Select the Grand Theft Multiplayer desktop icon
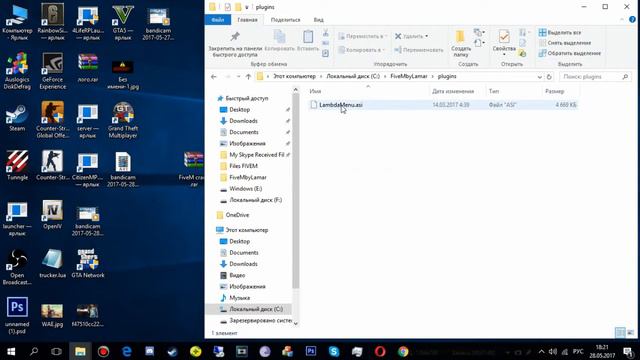 click(x=123, y=120)
